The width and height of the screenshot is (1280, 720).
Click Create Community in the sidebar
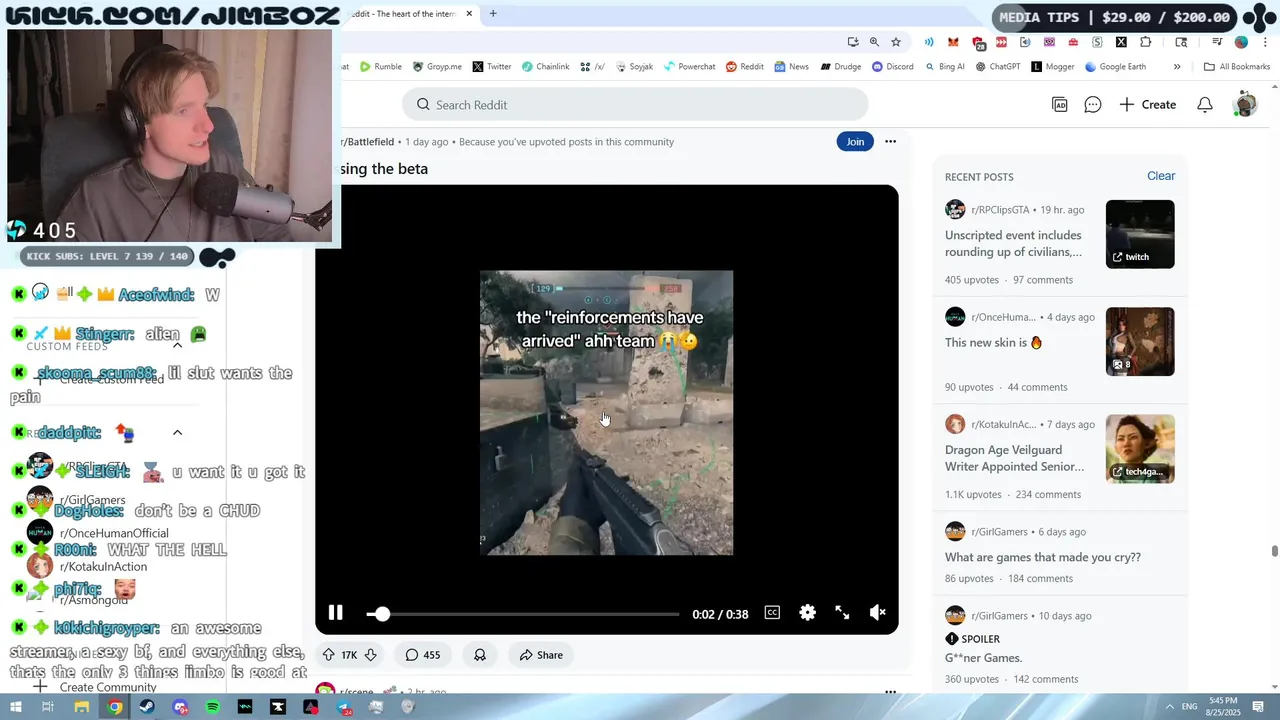pyautogui.click(x=108, y=687)
